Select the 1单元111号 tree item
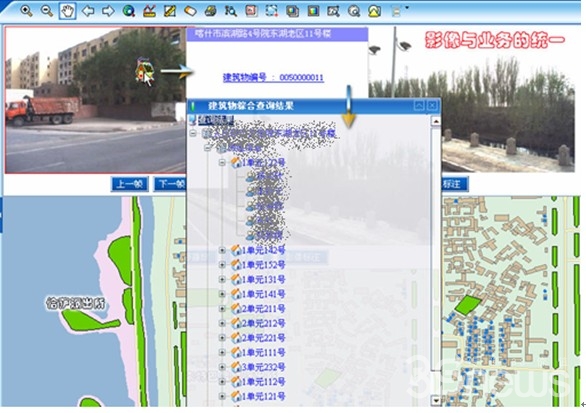The height and width of the screenshot is (413, 586). [263, 352]
